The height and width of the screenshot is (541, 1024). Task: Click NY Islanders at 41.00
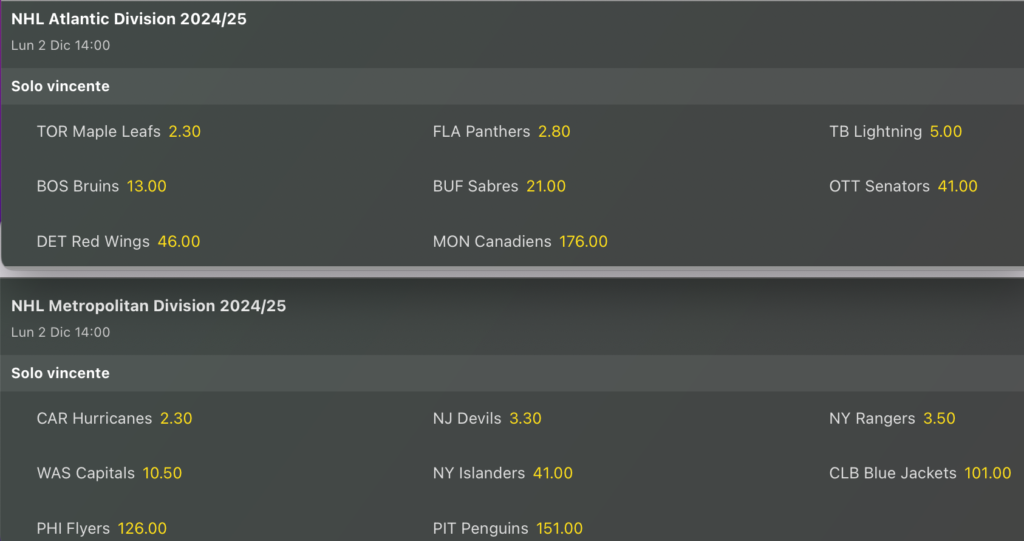click(x=553, y=474)
